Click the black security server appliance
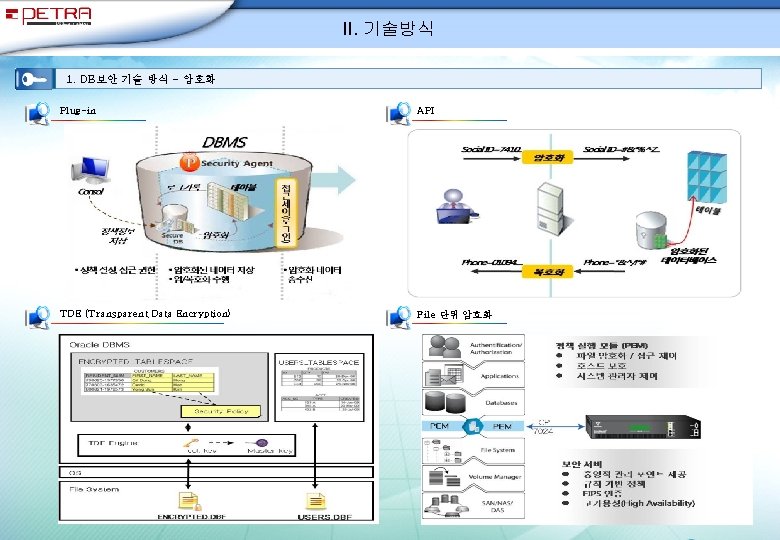This screenshot has width=780, height=540. [643, 427]
